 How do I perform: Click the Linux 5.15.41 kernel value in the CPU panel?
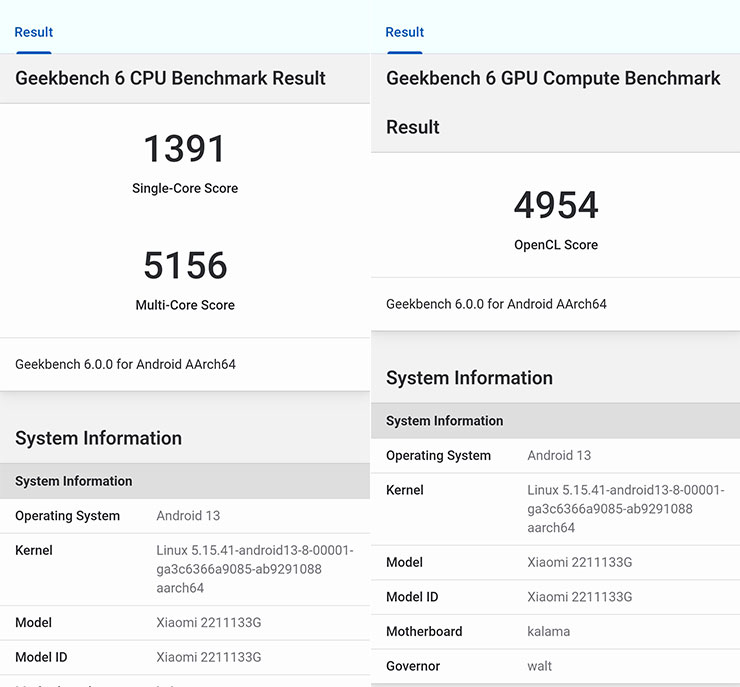255,569
